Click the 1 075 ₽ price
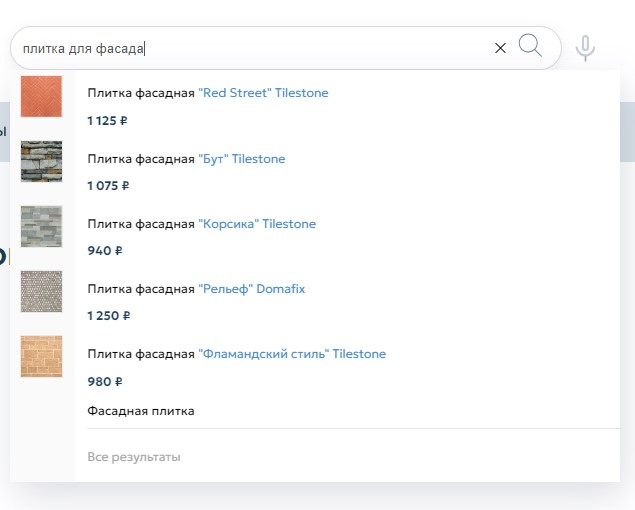The width and height of the screenshot is (635, 510). 108,186
